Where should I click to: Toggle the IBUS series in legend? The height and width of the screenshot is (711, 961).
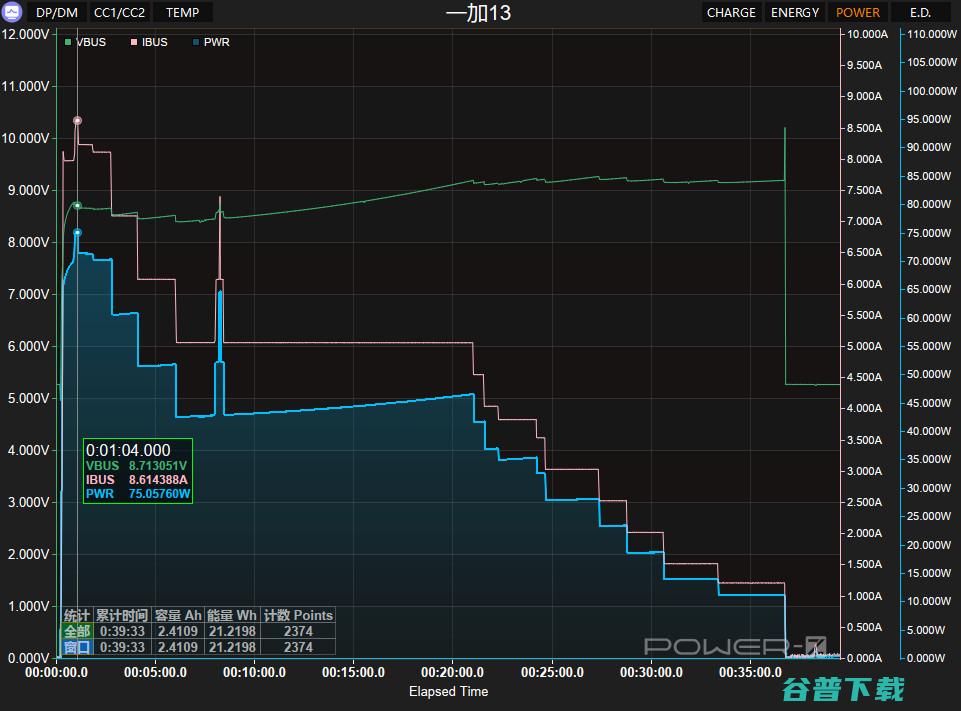148,42
